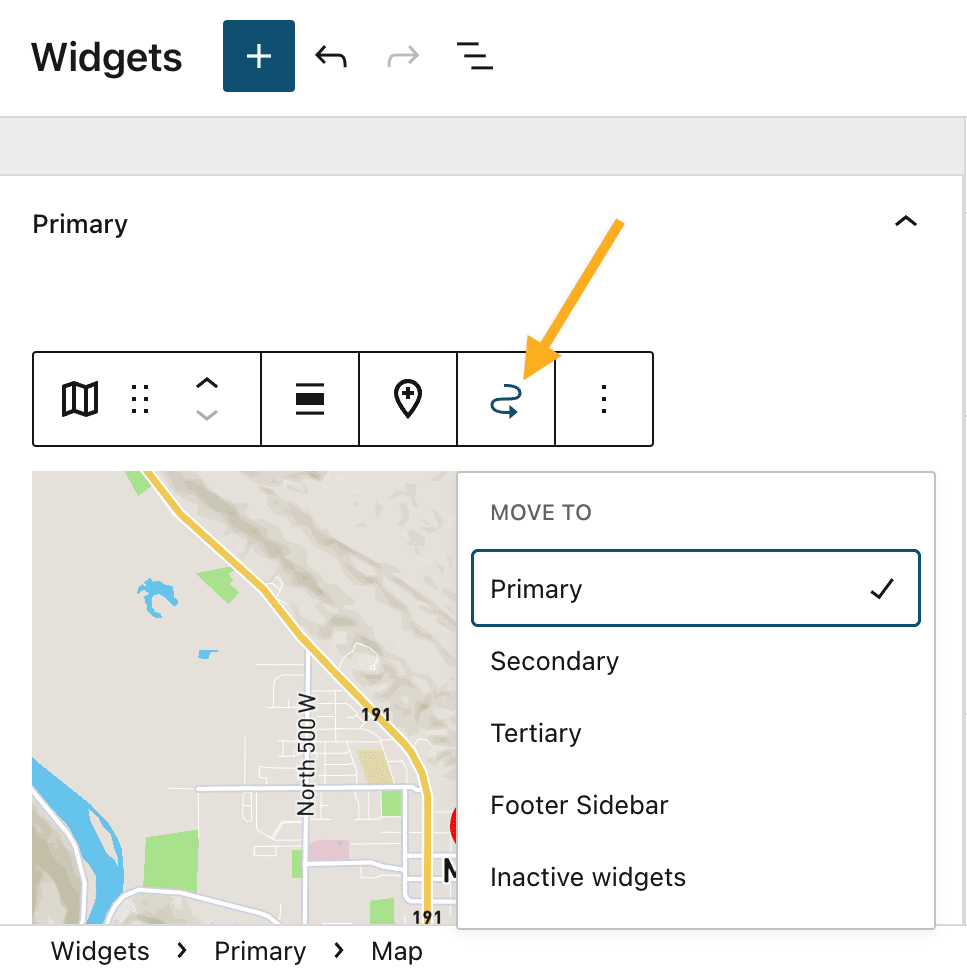Click the Move to sidebar icon
Screen dimensions: 967x968
click(x=506, y=398)
